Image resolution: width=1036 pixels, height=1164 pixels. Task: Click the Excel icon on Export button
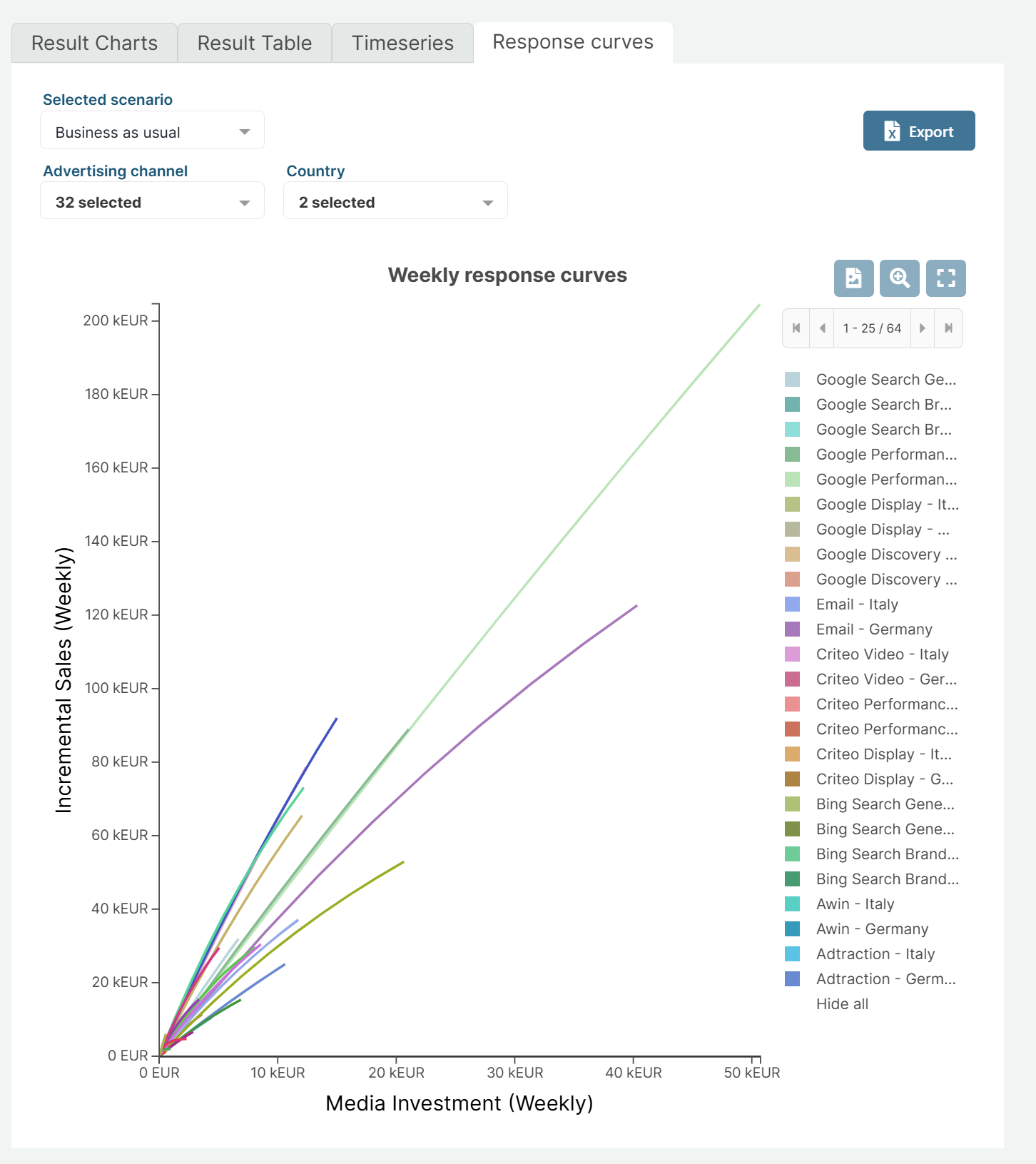pos(892,131)
